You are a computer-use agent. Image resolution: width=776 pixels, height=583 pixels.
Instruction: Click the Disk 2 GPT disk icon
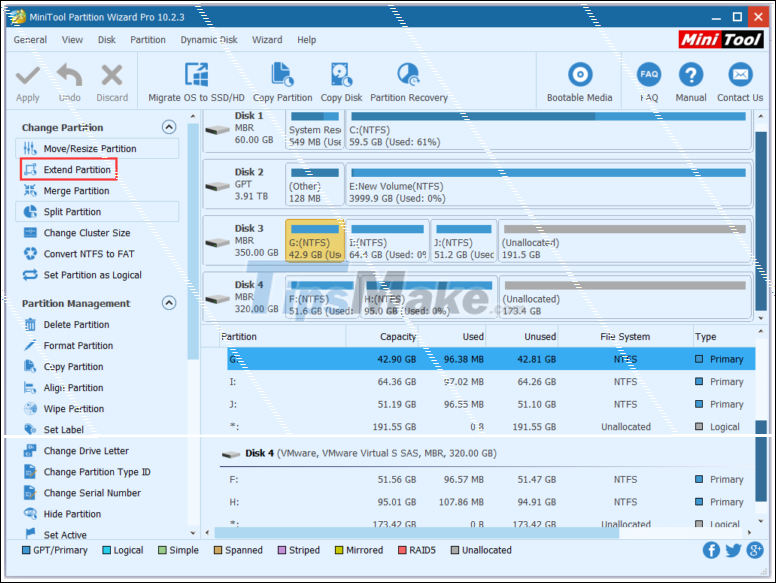[x=218, y=187]
